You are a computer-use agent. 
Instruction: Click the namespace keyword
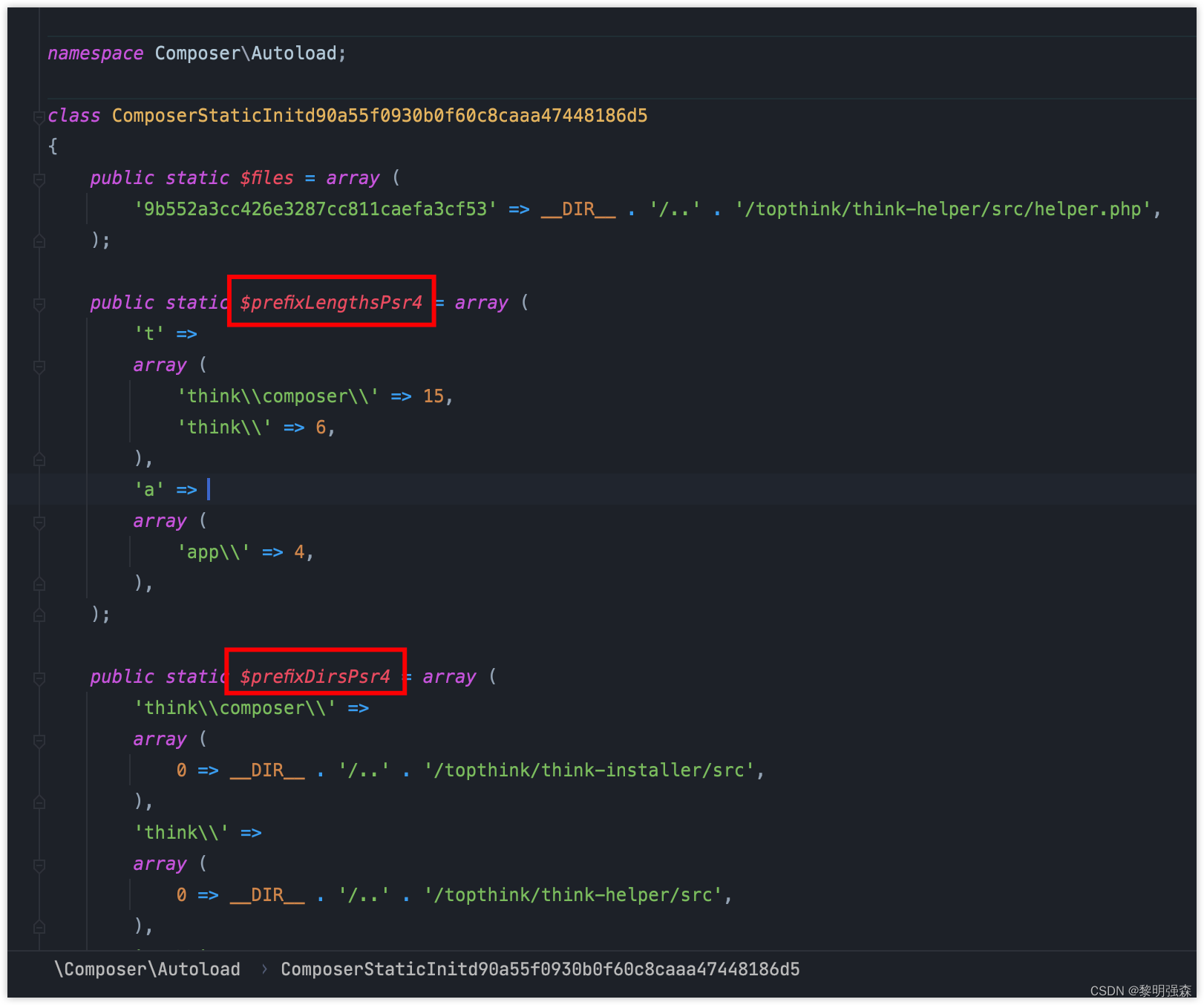click(95, 53)
